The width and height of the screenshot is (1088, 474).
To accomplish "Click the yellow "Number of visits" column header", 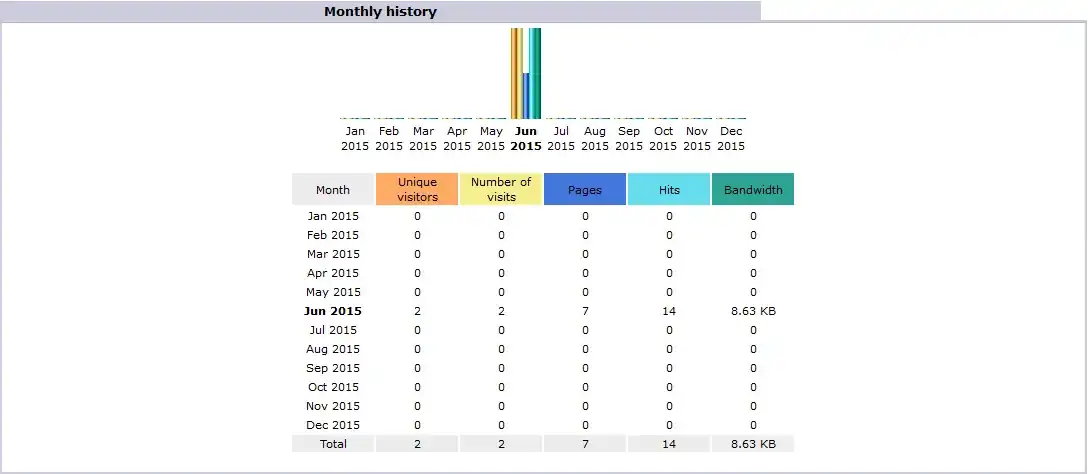I will (x=501, y=189).
